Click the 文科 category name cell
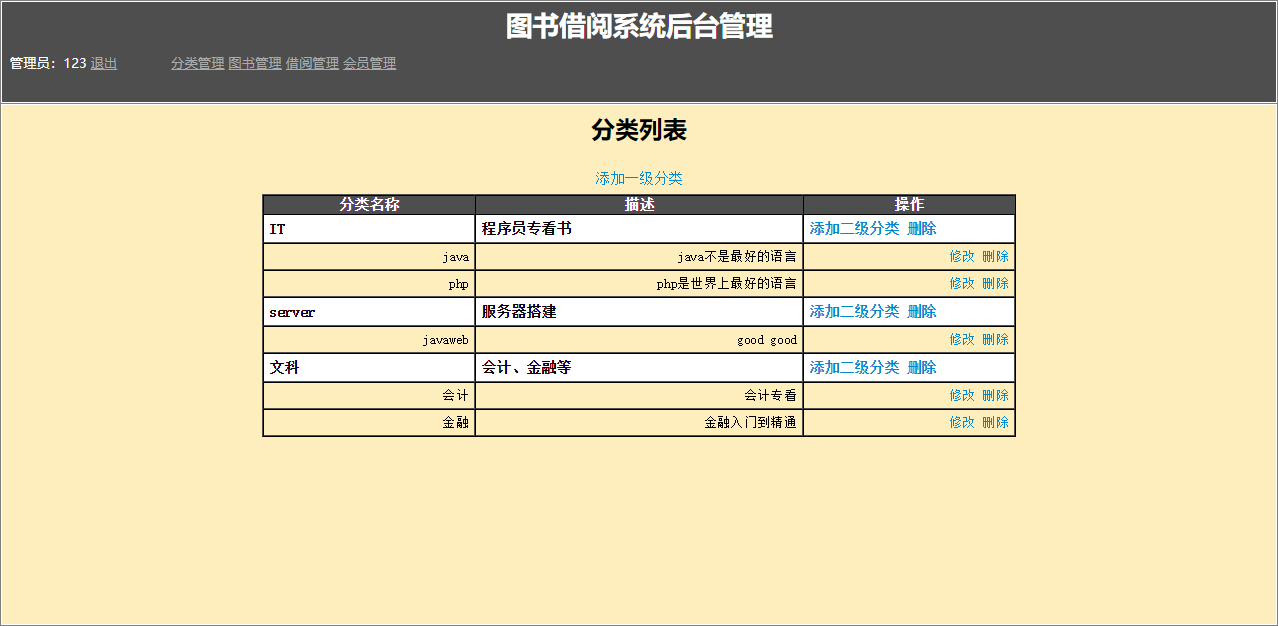1278x626 pixels. [369, 368]
